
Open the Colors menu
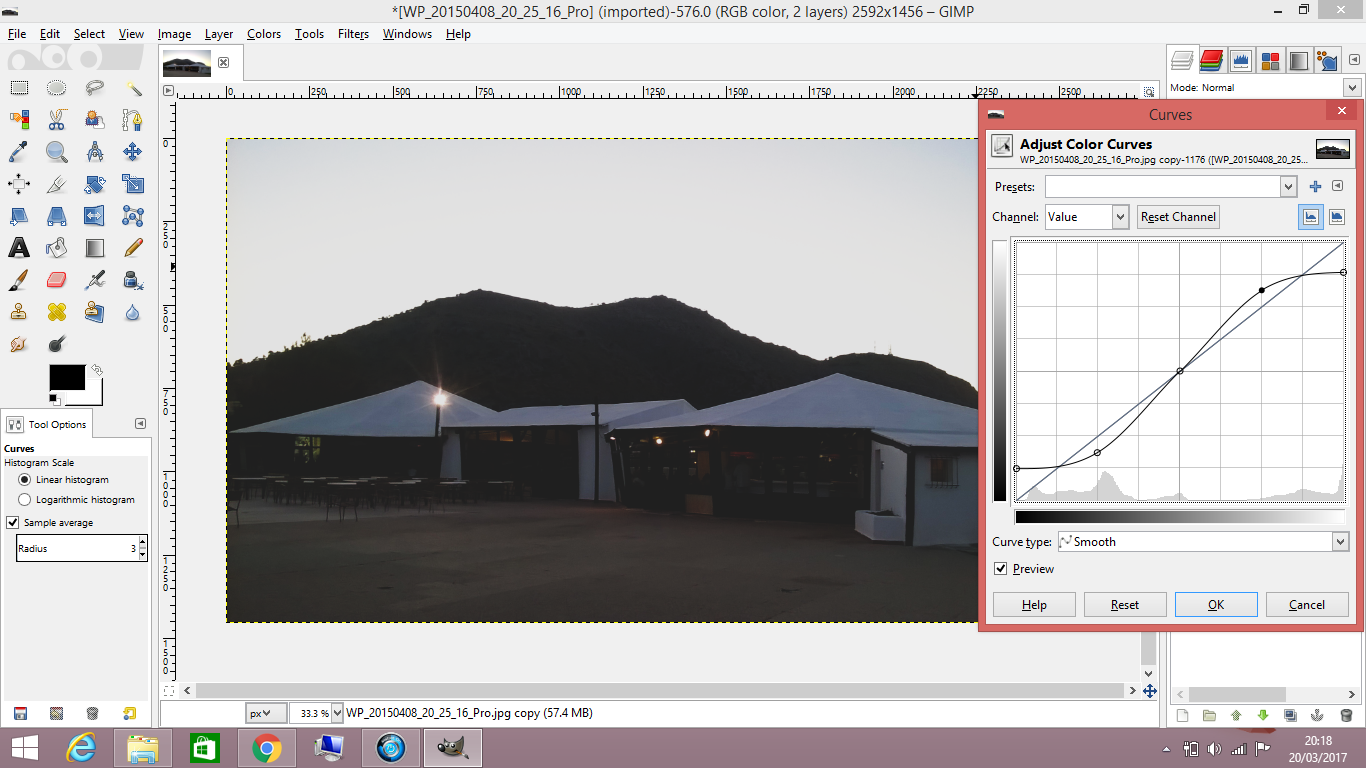263,33
